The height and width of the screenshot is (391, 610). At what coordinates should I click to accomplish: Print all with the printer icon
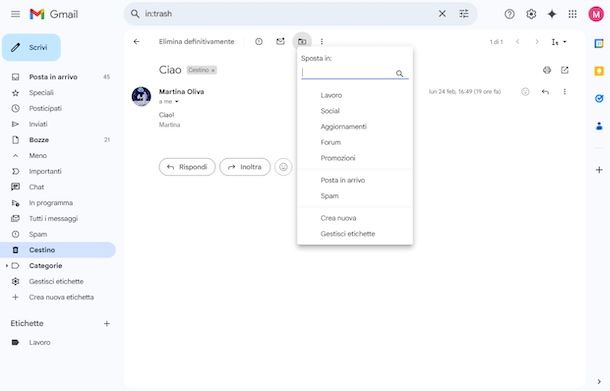tap(547, 70)
